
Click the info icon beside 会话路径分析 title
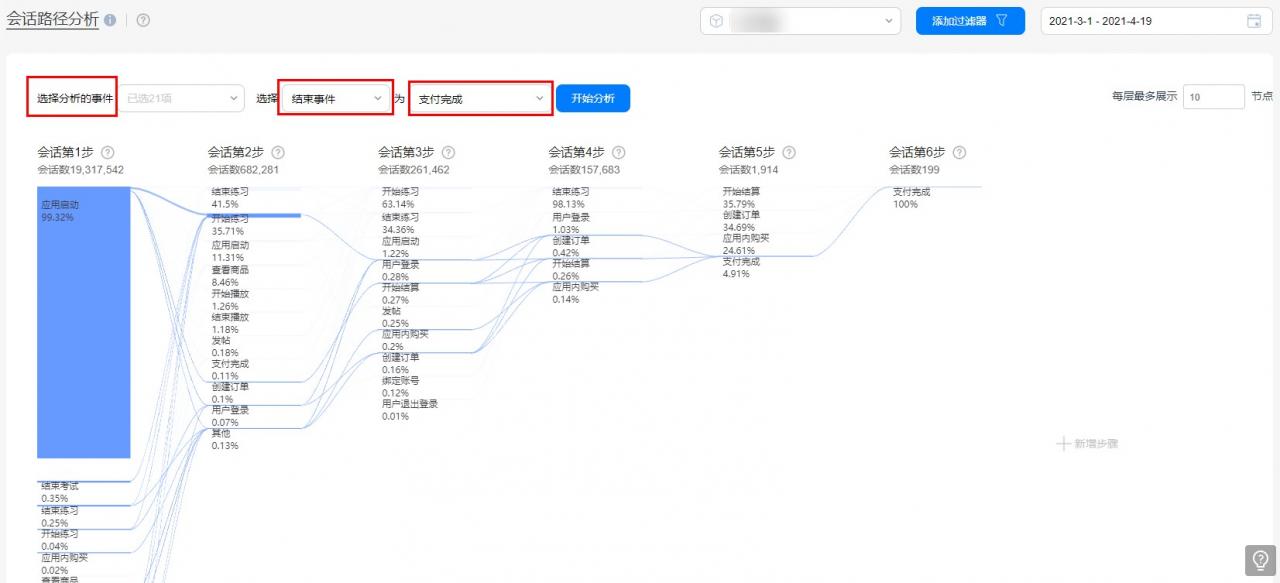[110, 20]
